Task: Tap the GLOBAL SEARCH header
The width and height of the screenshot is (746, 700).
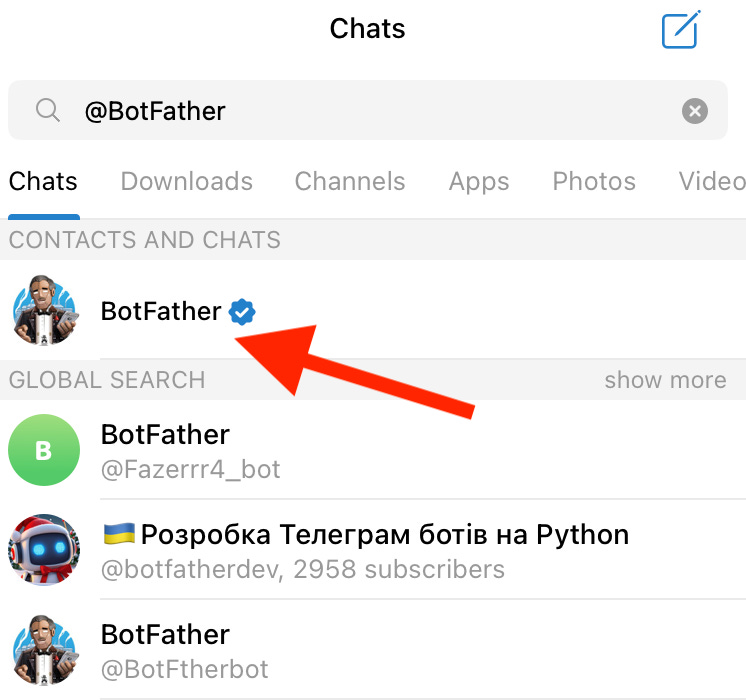Action: point(107,380)
